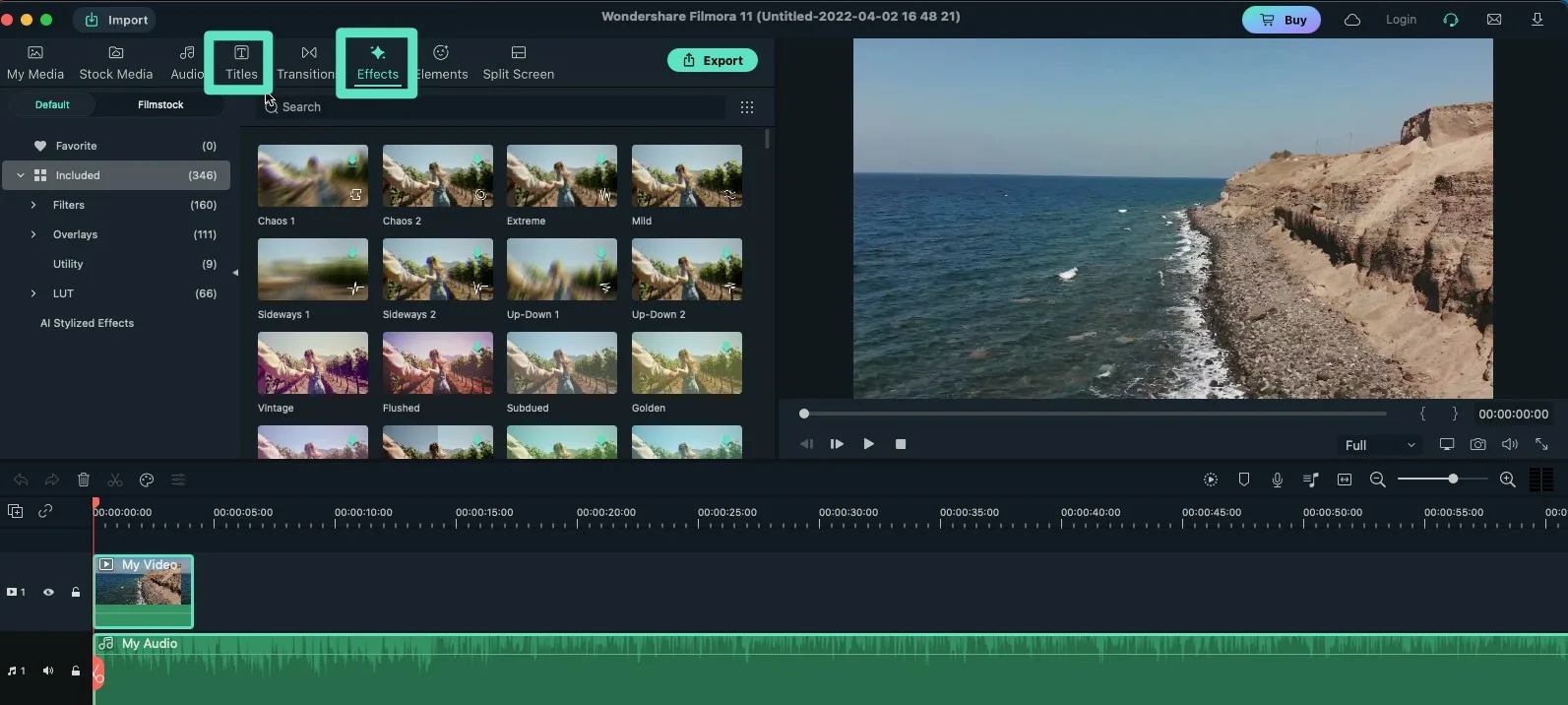Open the color palette icon
Screen dimensions: 1568x705
[x=147, y=480]
